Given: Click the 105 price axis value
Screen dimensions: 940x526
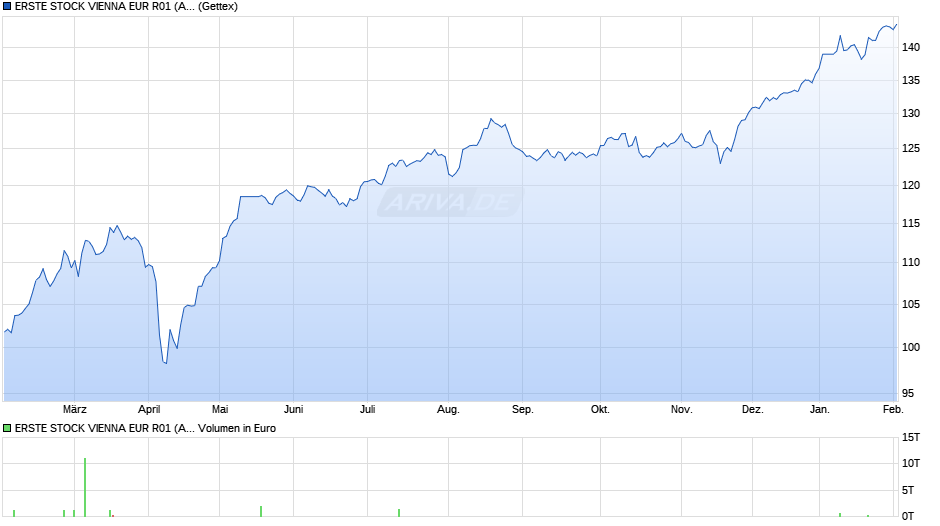Looking at the screenshot, I should point(911,304).
